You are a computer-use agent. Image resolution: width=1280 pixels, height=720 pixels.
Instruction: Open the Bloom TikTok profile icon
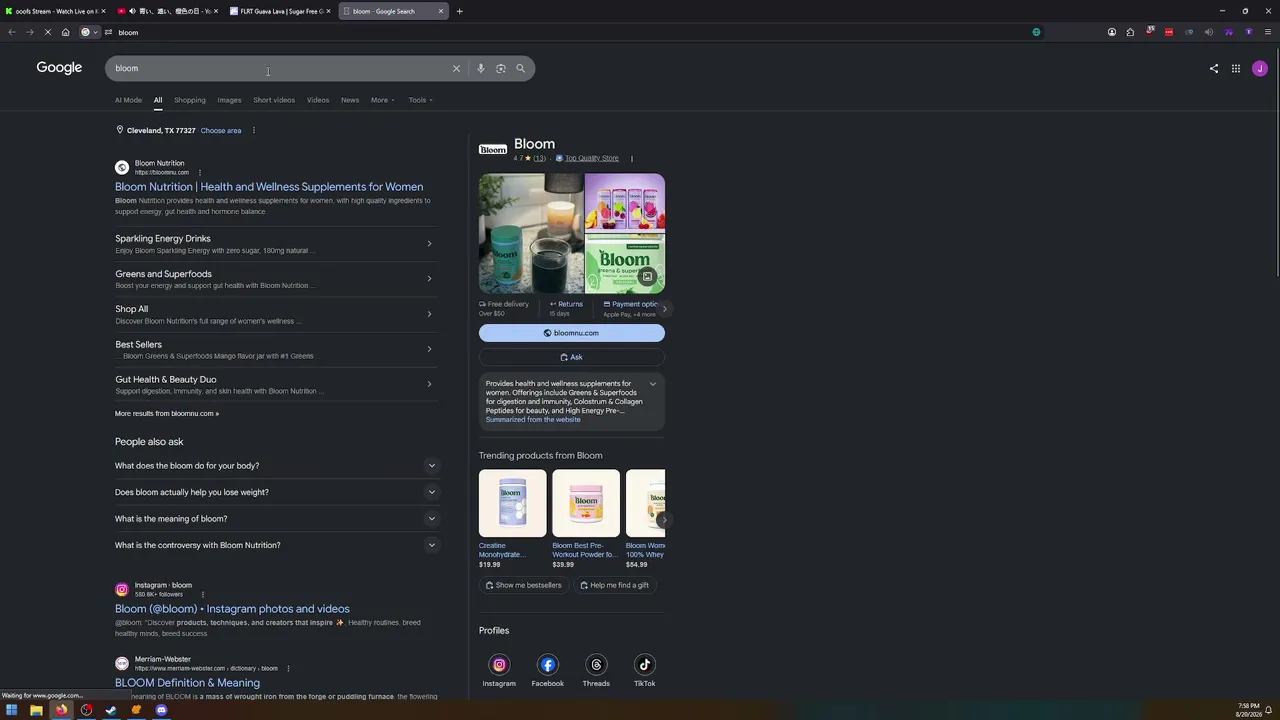645,665
